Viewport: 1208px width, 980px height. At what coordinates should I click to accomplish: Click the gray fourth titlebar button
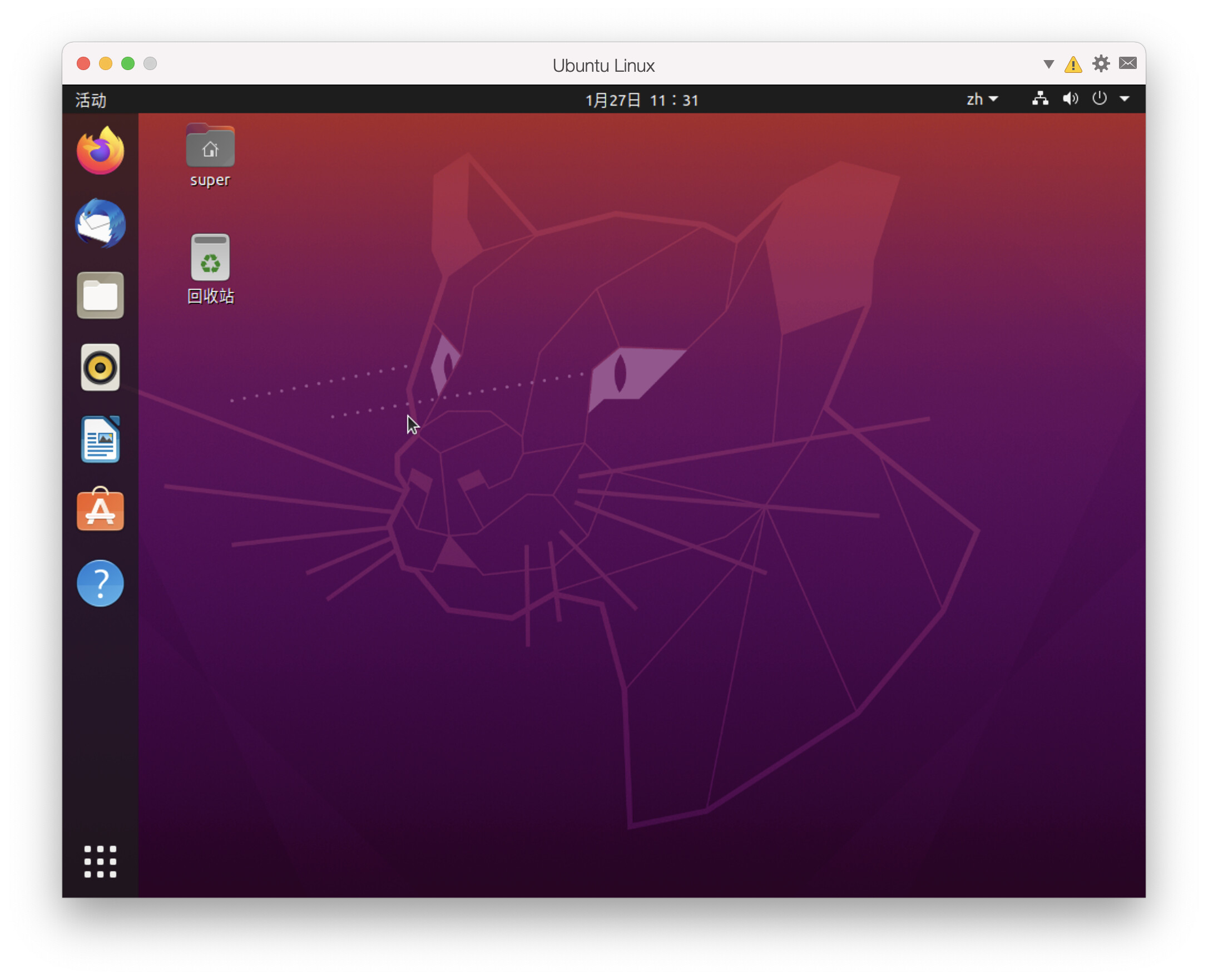coord(150,64)
